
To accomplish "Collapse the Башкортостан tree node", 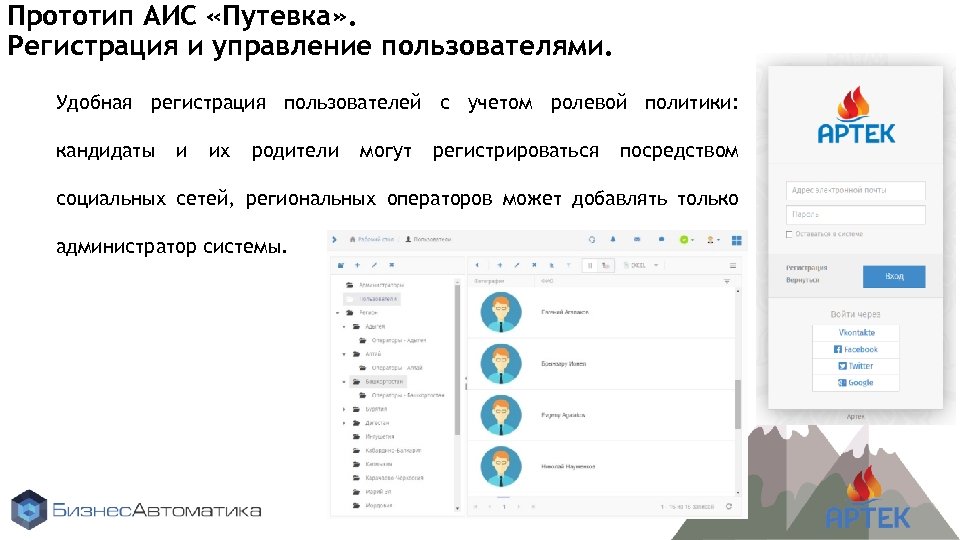I will pos(344,381).
